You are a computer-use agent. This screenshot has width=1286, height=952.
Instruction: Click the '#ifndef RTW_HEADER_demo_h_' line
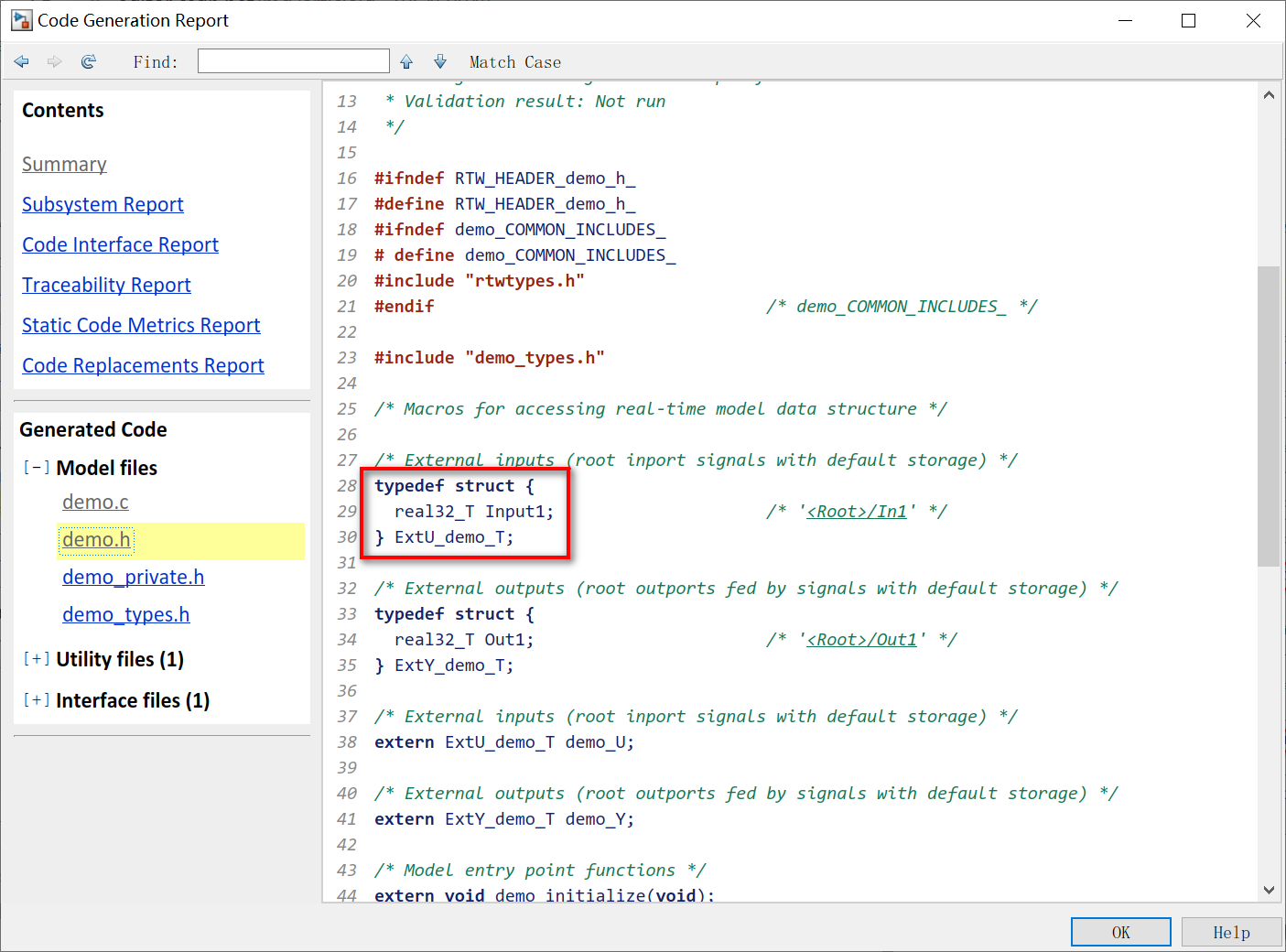(505, 178)
